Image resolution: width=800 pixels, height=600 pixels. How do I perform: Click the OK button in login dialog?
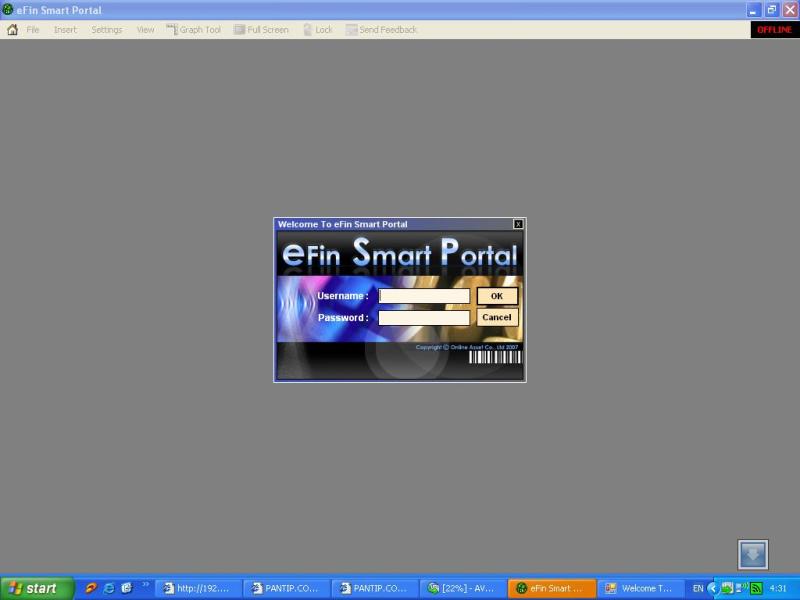[497, 296]
